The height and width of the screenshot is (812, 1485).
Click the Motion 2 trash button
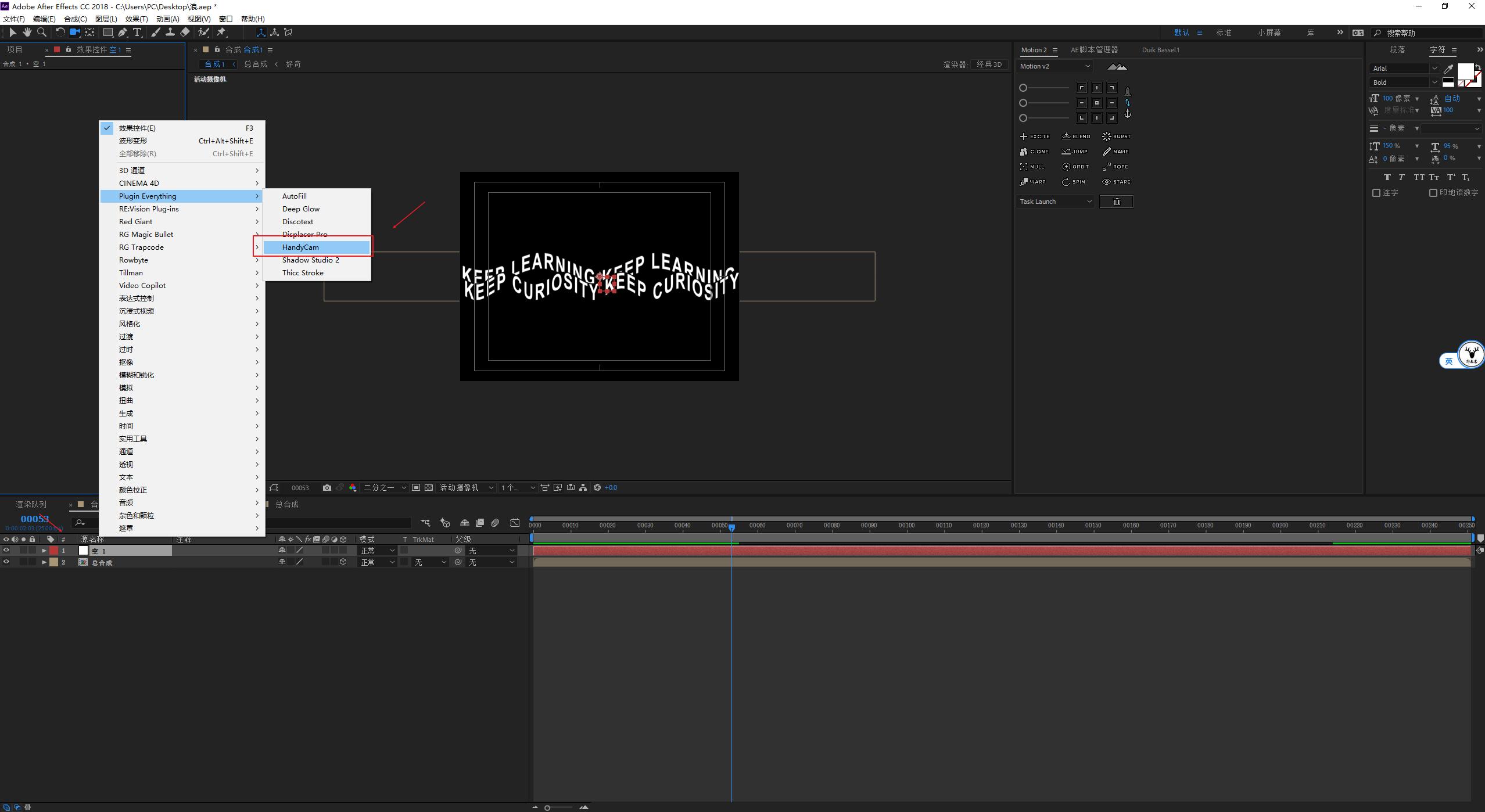[1116, 202]
